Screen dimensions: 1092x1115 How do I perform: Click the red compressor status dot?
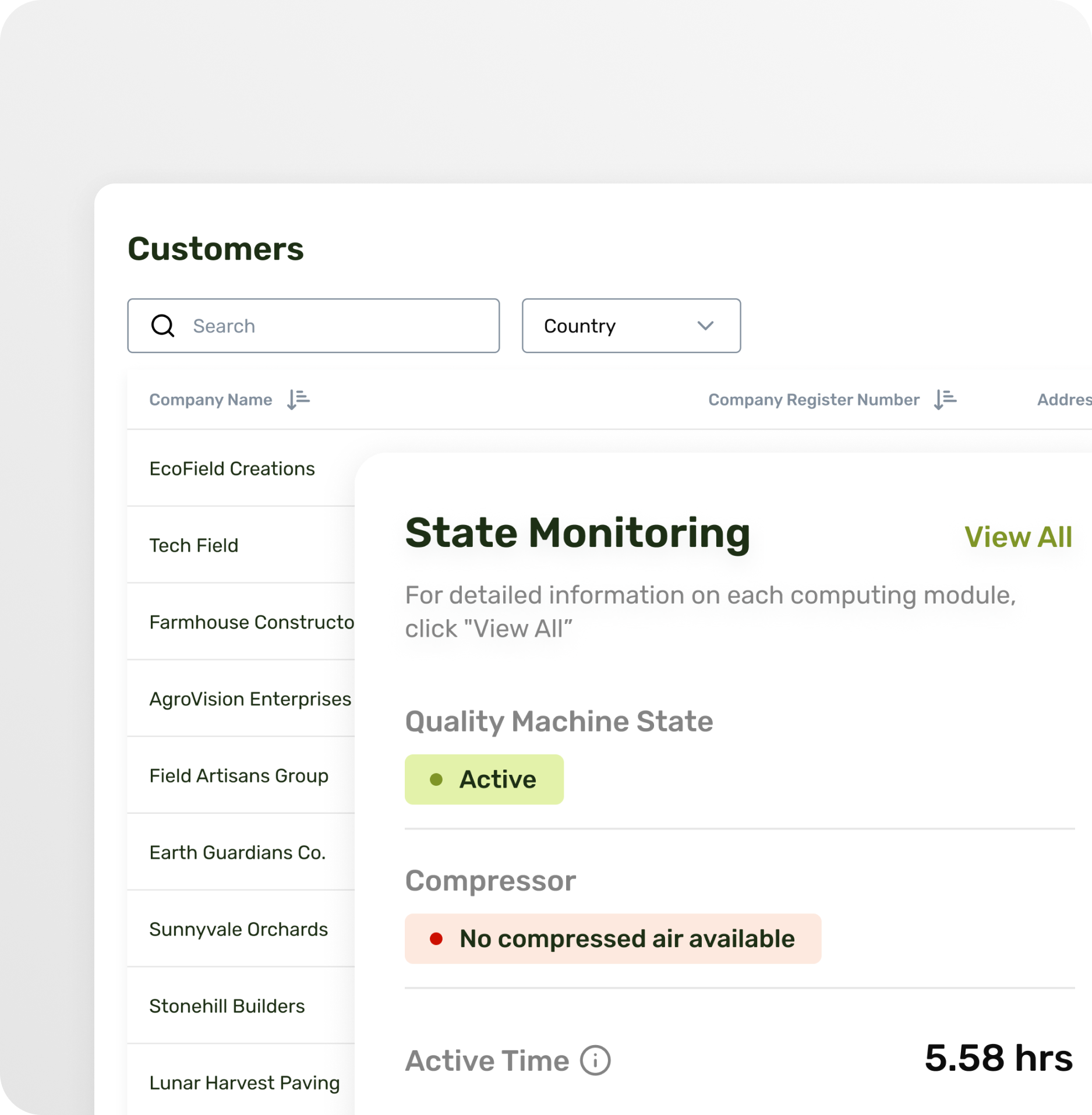tap(436, 938)
